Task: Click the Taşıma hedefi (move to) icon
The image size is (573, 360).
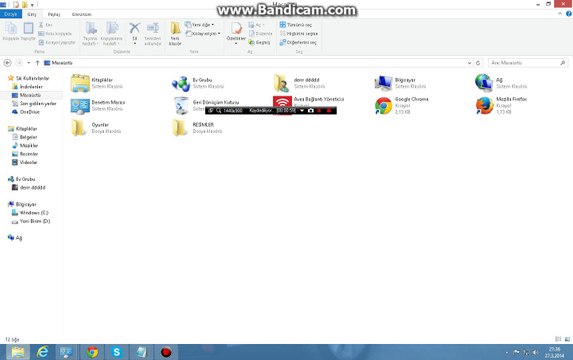Action: pos(91,28)
